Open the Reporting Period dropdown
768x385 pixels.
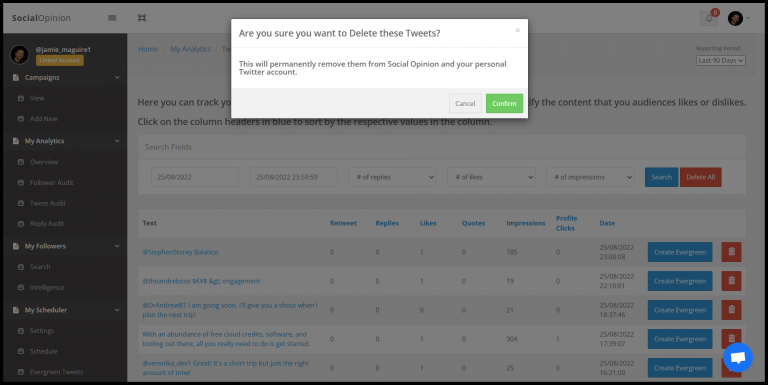tap(720, 60)
